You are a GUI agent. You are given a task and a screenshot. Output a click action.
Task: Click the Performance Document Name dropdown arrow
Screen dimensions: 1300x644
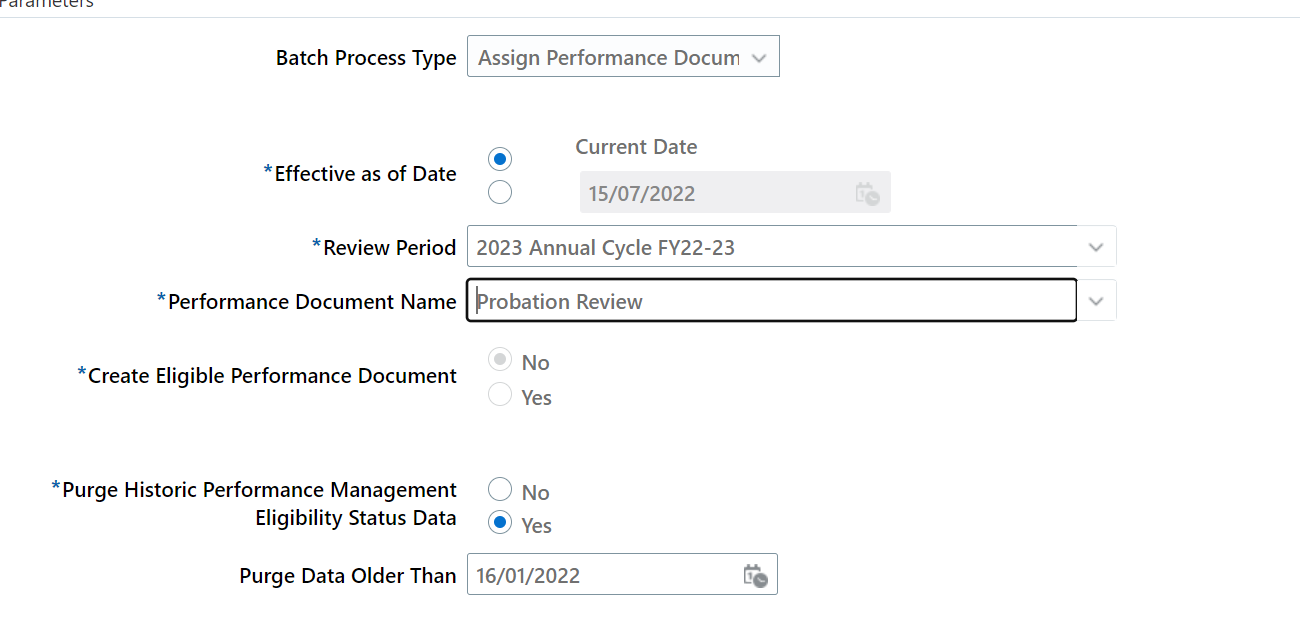(1096, 300)
